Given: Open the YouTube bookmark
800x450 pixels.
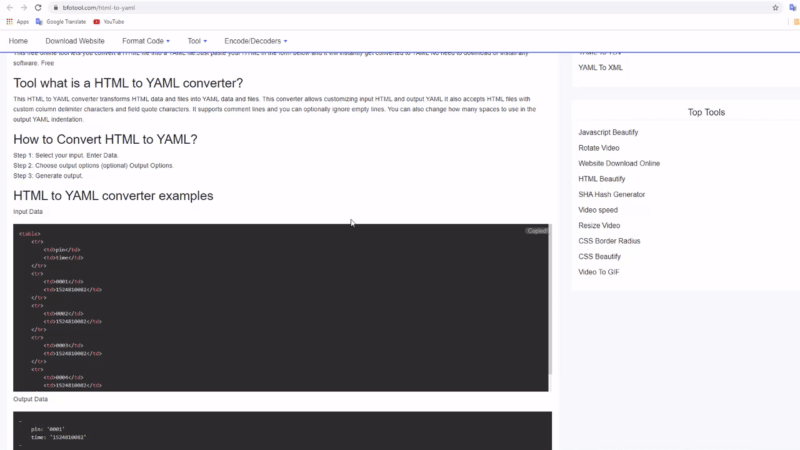Looking at the screenshot, I should click(x=111, y=21).
